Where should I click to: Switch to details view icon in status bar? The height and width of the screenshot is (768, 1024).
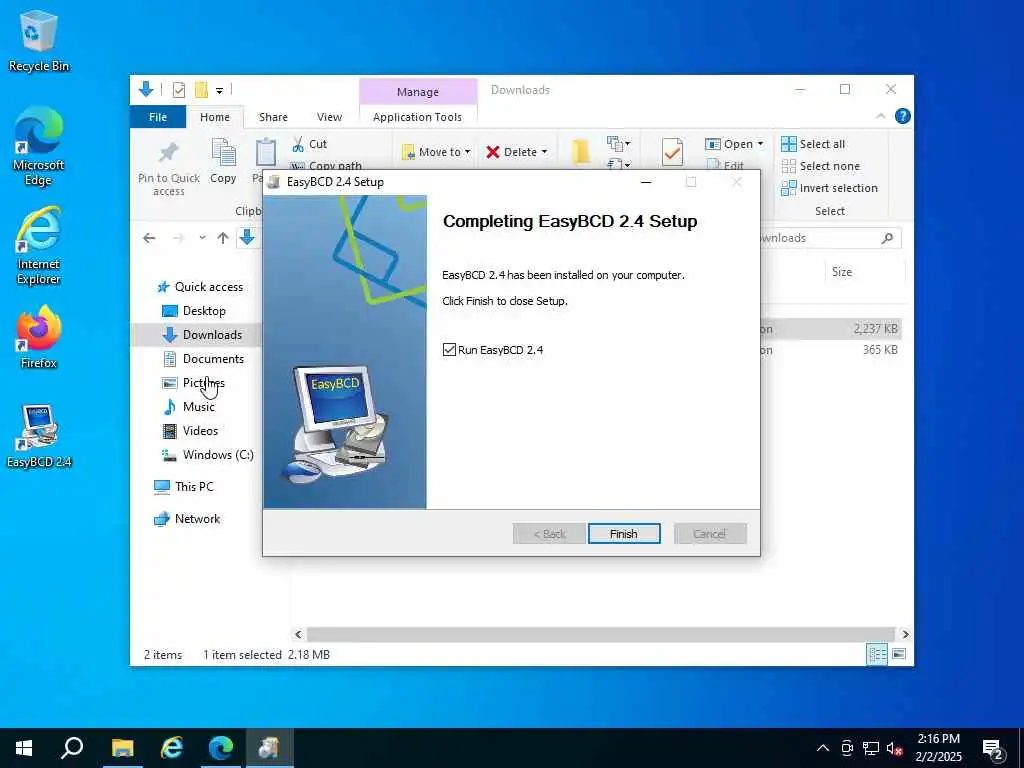click(x=876, y=654)
